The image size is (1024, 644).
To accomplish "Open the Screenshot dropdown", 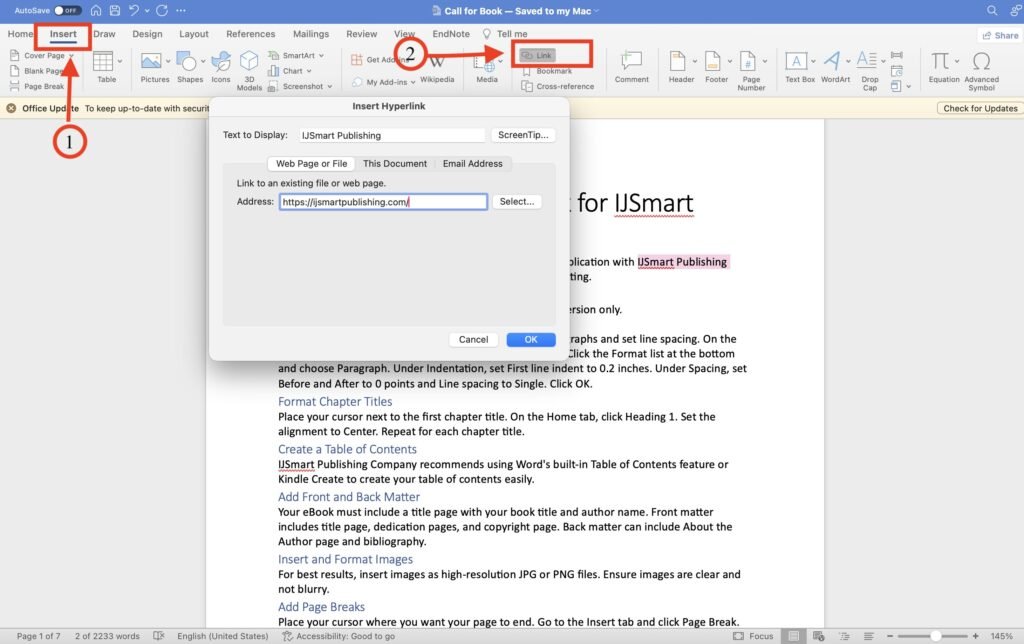I will (300, 86).
